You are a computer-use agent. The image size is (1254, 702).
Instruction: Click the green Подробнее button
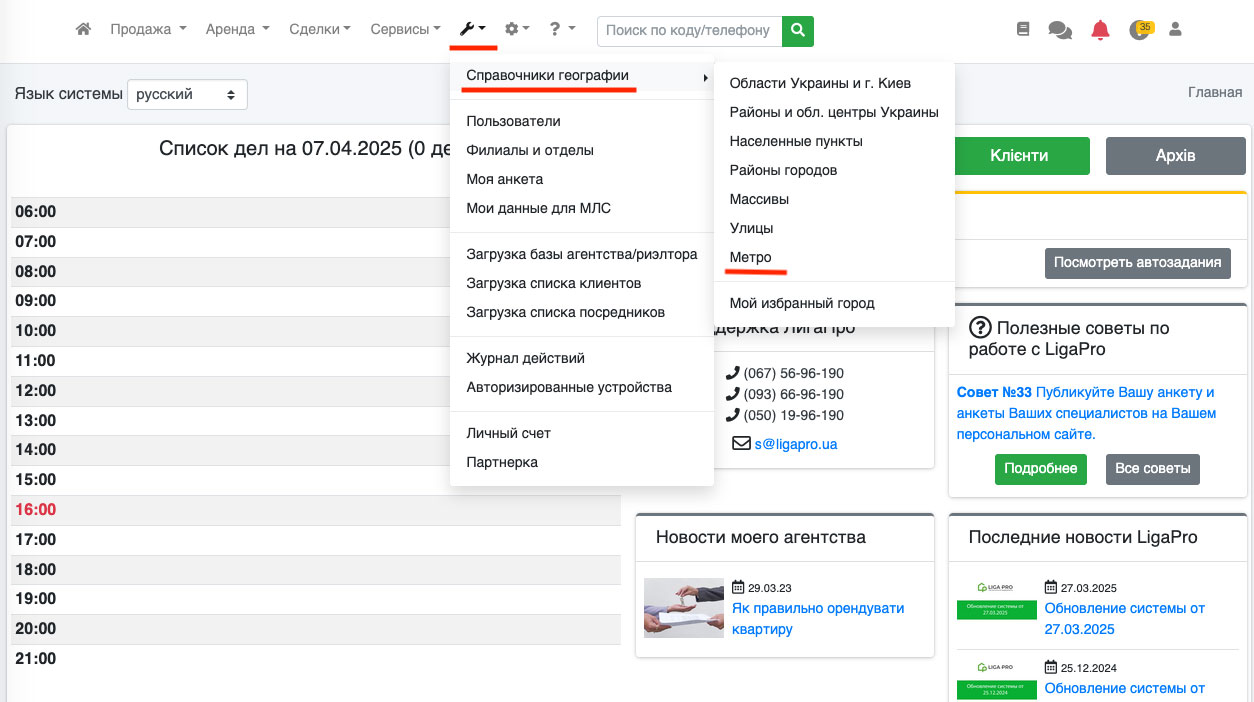(x=1040, y=468)
